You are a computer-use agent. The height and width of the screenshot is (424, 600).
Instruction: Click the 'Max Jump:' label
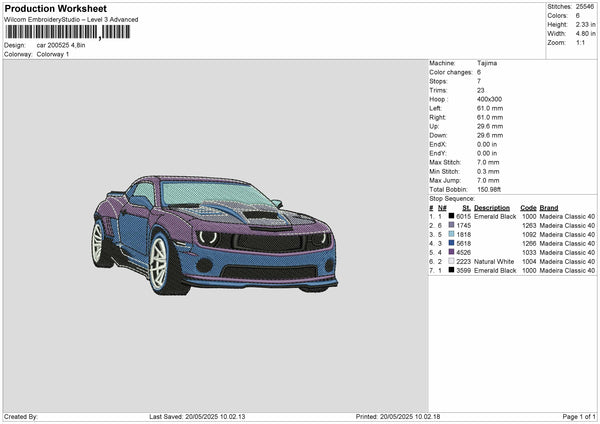pyautogui.click(x=445, y=180)
